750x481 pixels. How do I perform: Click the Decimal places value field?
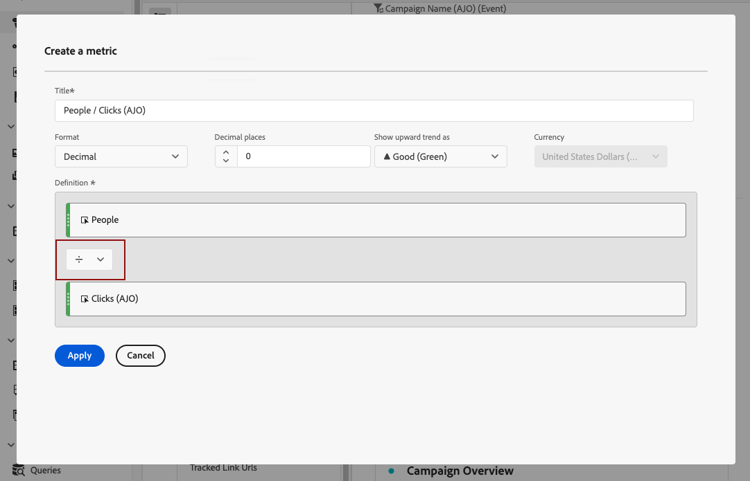[303, 156]
